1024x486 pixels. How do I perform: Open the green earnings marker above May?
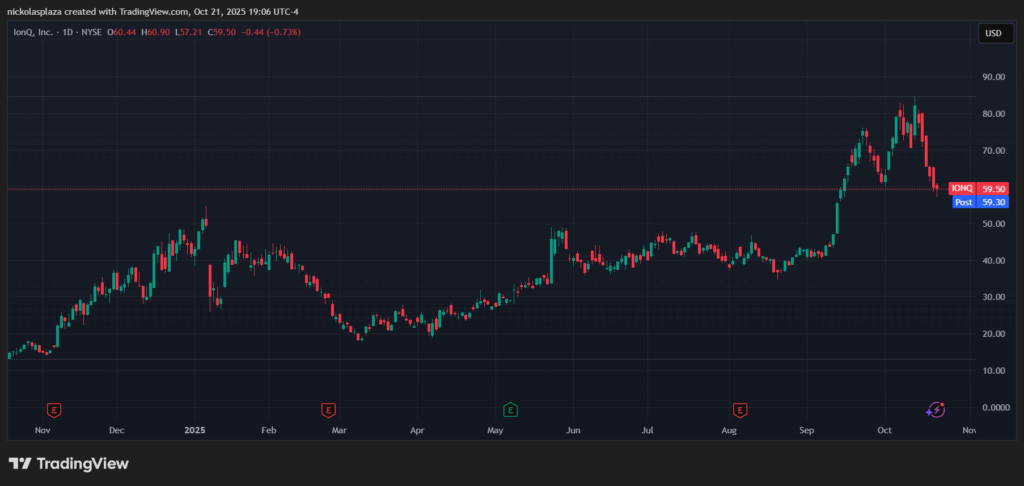[510, 409]
